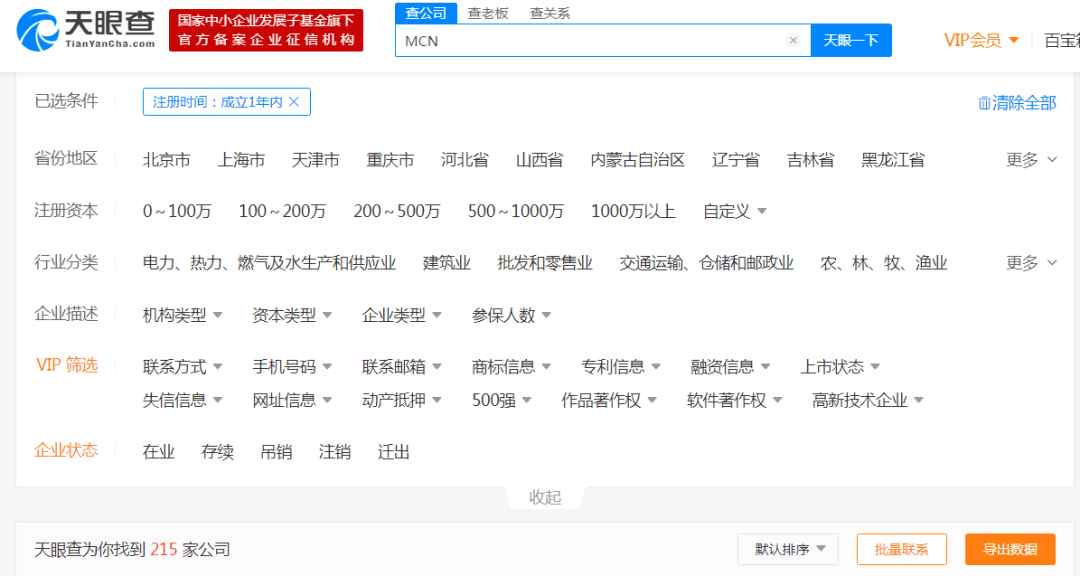Clear the MCN search text with the × icon
Screen dimensions: 1080x576
click(793, 40)
